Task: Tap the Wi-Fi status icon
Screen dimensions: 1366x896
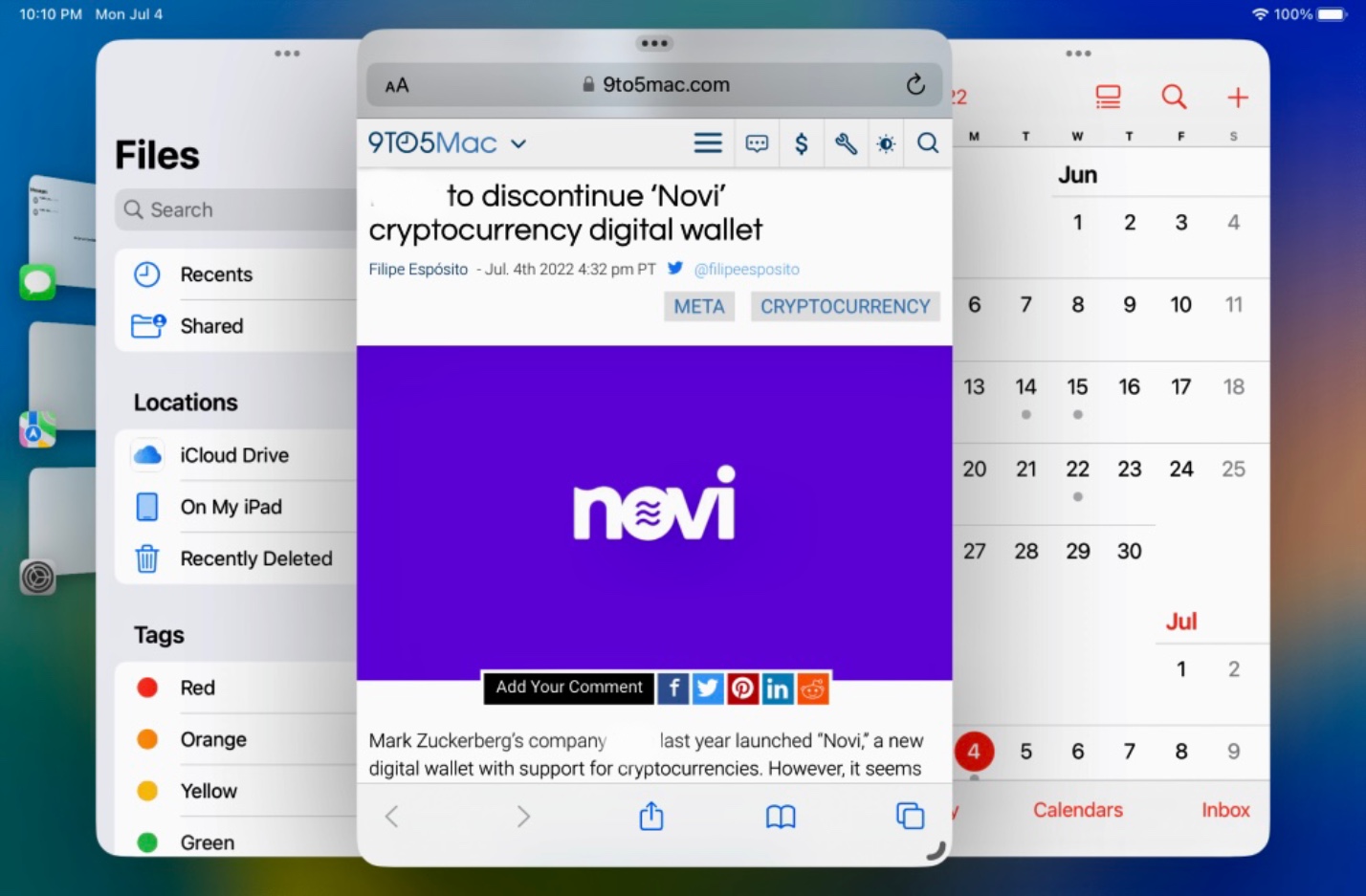Action: 1260,14
